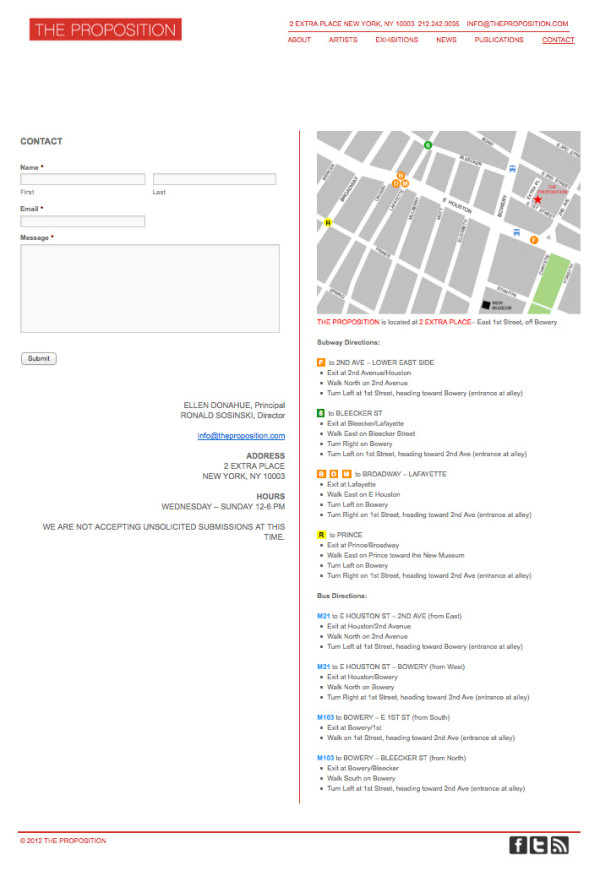Navigate to the News page
600x871 pixels.
(x=446, y=40)
